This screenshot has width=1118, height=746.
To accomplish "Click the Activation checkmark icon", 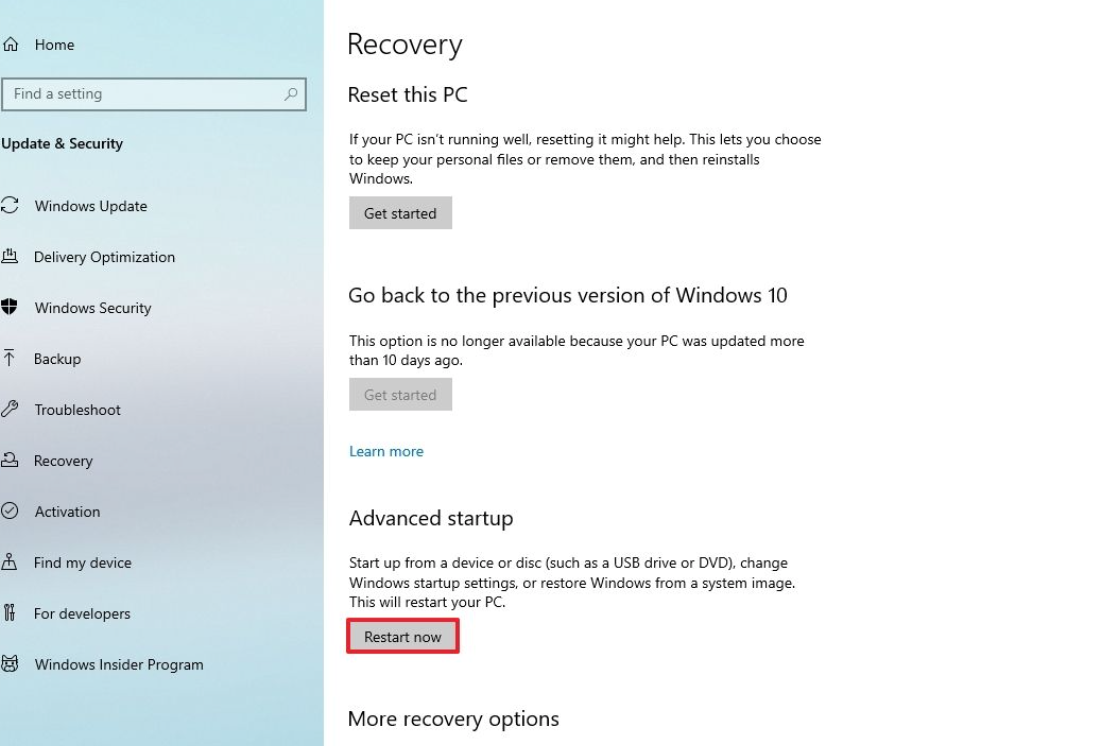I will 11,512.
